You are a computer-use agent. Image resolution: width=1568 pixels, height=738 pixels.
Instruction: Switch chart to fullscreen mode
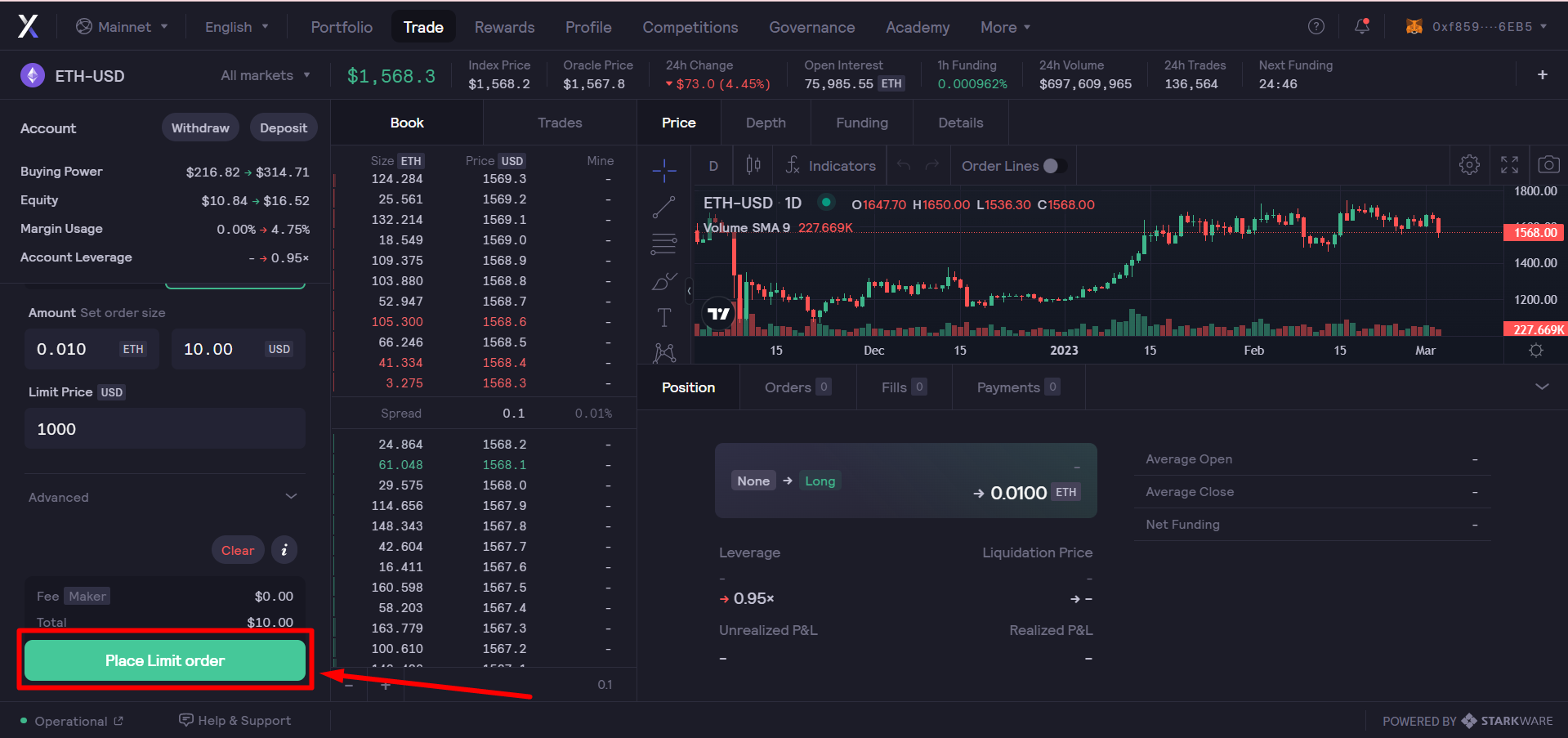(x=1509, y=165)
